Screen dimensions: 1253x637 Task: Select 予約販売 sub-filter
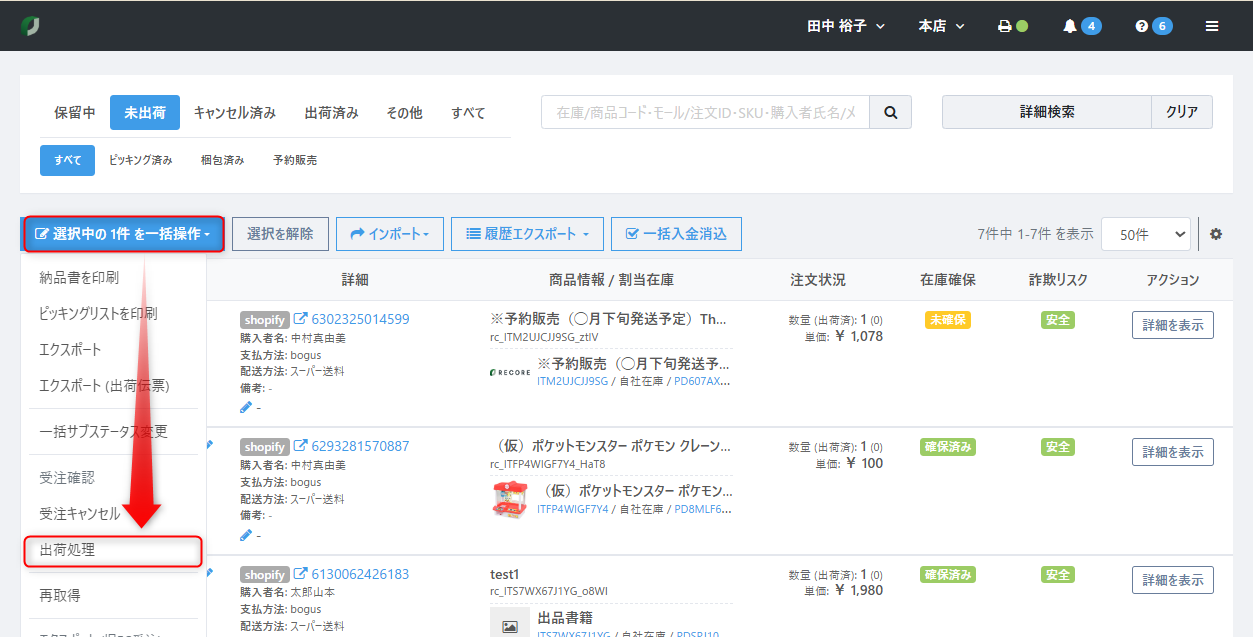[295, 160]
